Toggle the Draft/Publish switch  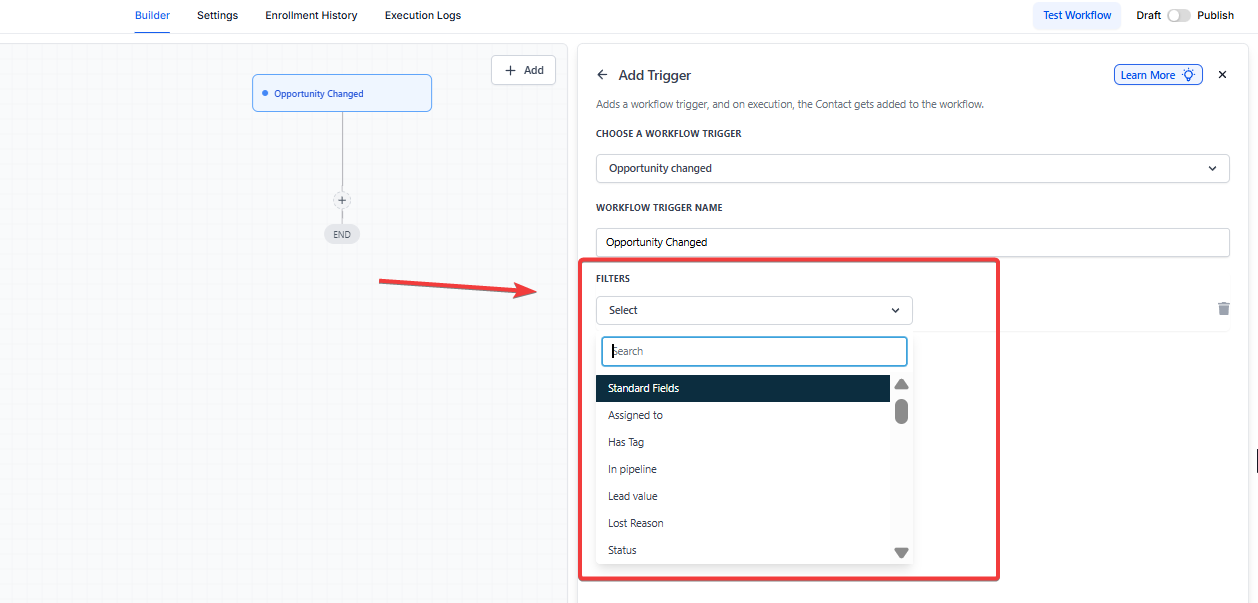pyautogui.click(x=1179, y=16)
